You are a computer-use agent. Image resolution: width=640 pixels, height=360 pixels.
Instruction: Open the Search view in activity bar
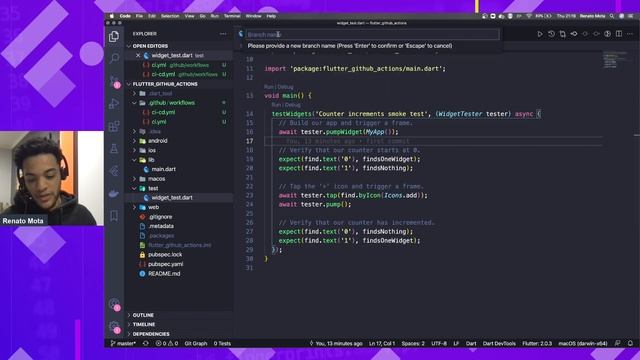114,58
